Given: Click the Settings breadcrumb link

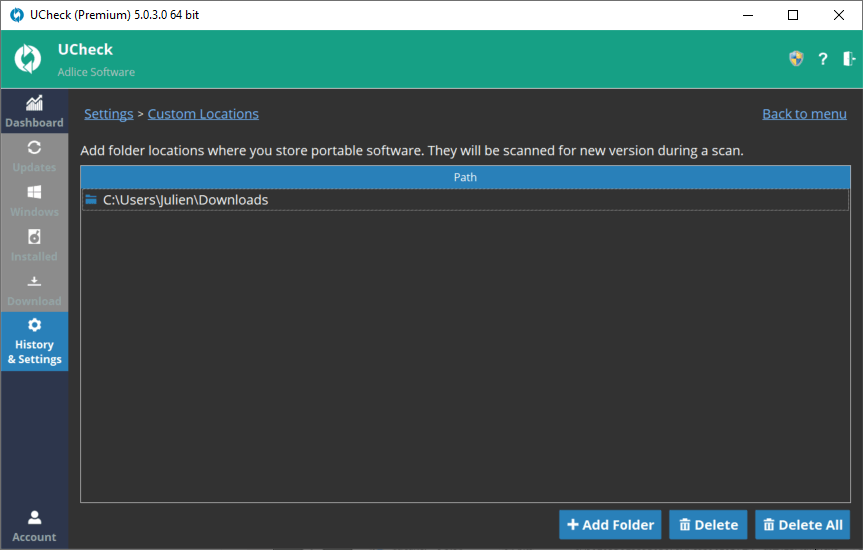Looking at the screenshot, I should 108,114.
